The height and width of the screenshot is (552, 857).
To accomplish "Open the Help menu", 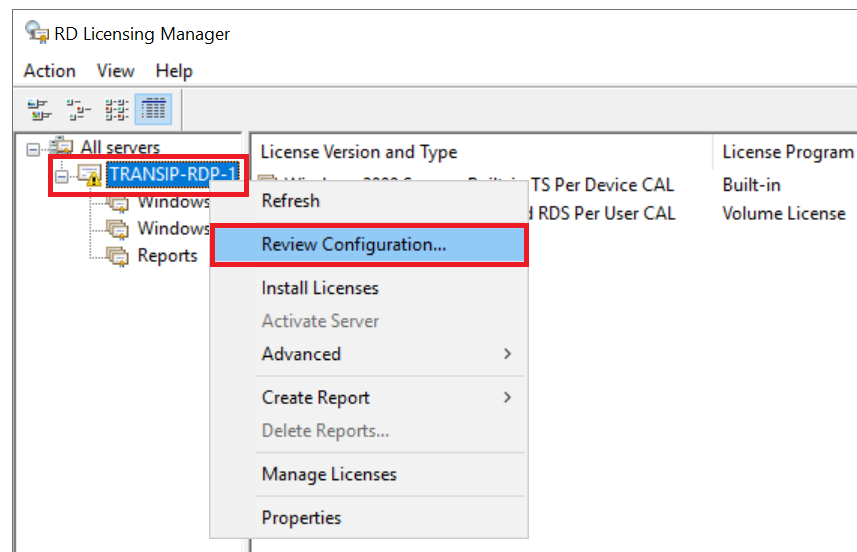I will (174, 71).
